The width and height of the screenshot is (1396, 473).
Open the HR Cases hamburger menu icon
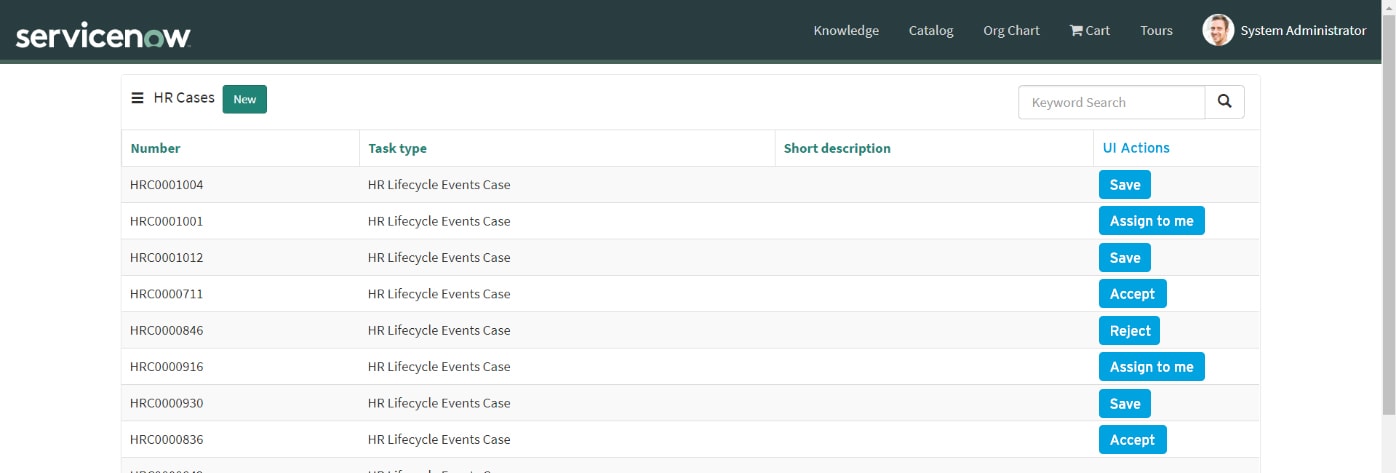point(138,98)
